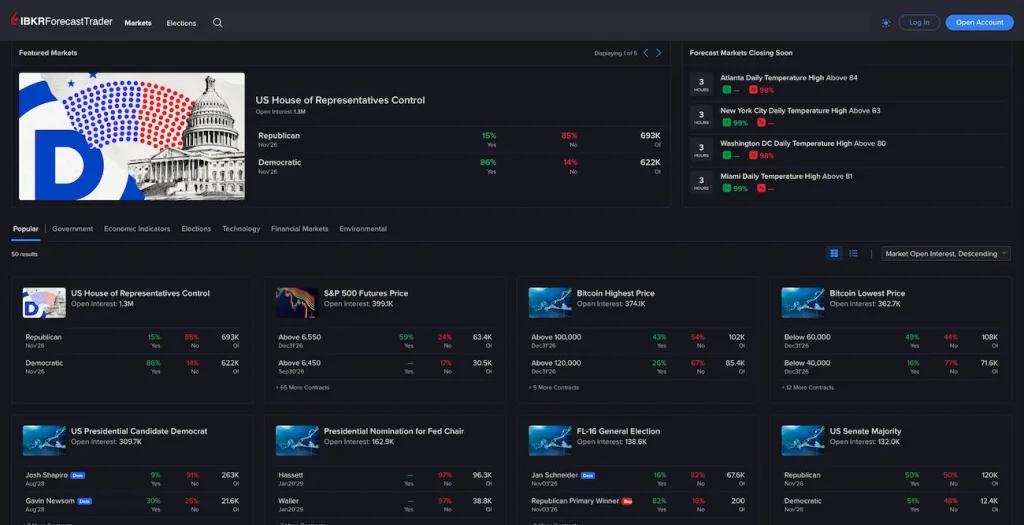
Task: Open US Senate Majority card icon
Action: [x=803, y=441]
